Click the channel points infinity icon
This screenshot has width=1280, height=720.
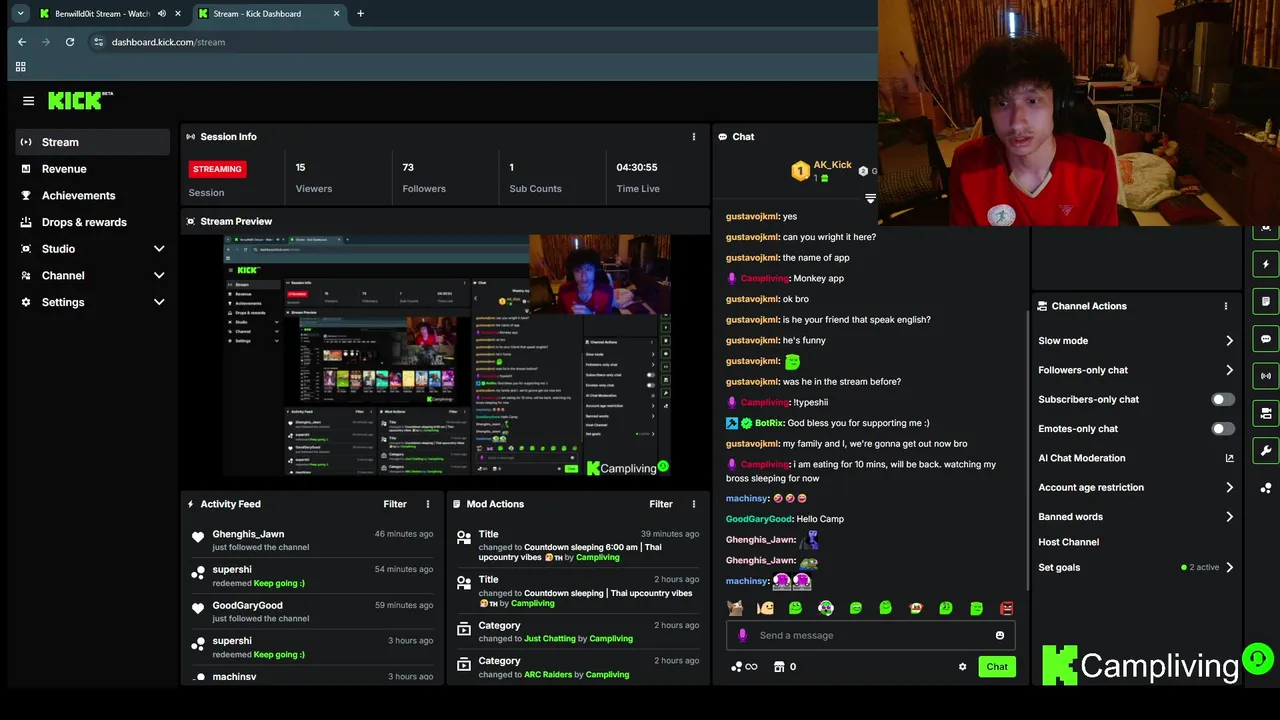click(x=744, y=667)
